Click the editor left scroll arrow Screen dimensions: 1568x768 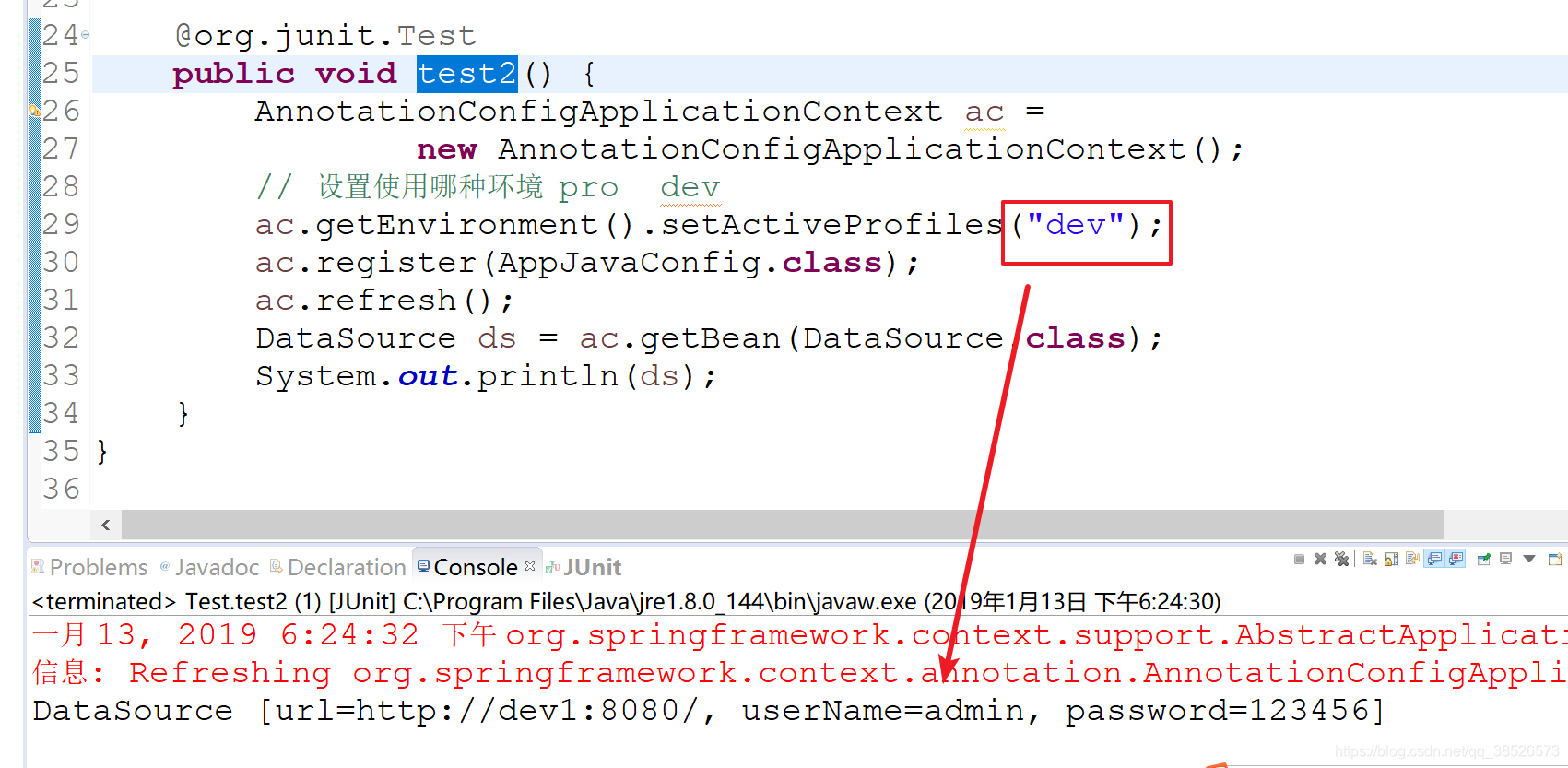tap(106, 525)
